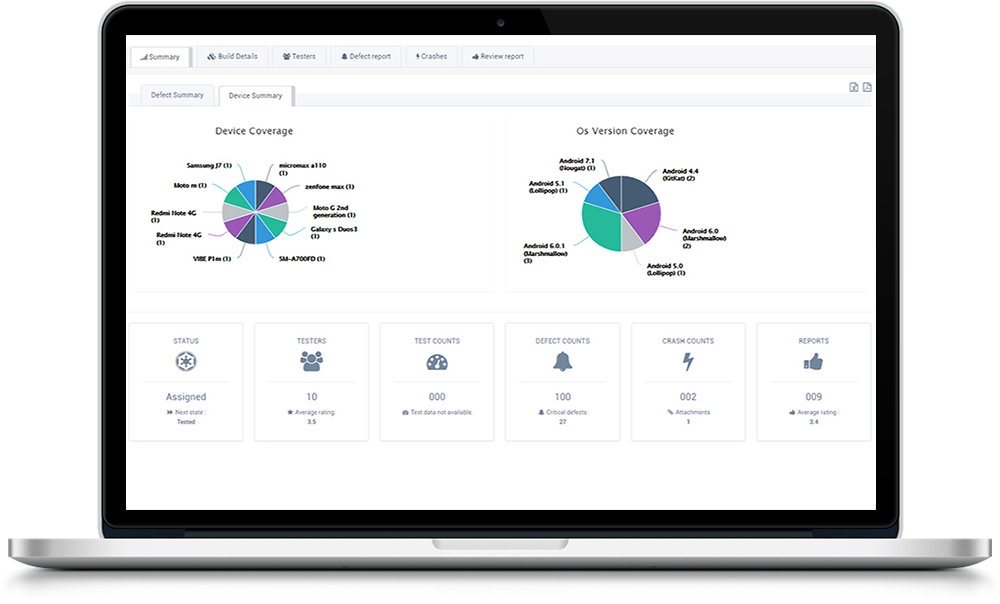This screenshot has width=1000, height=604.
Task: Click the test counts value '000'
Action: click(437, 397)
